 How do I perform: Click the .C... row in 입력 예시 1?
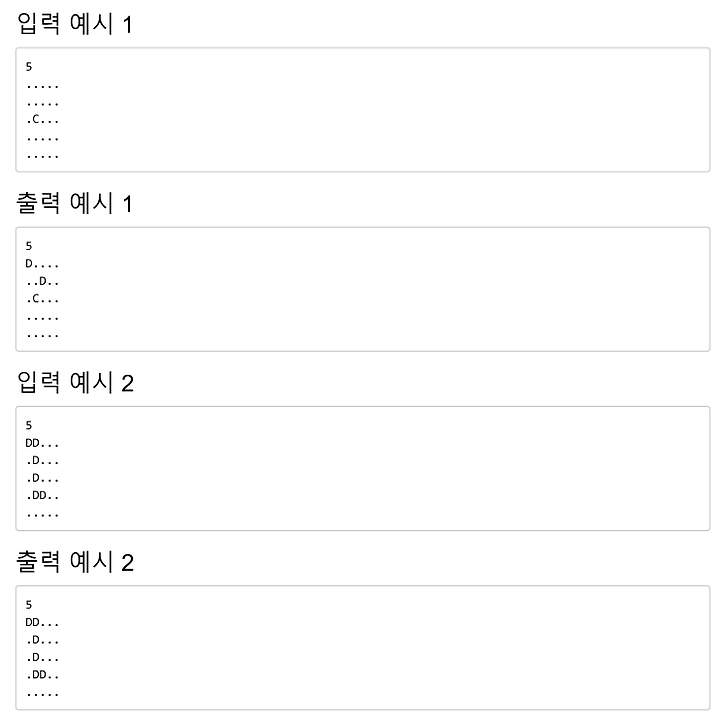(42, 120)
